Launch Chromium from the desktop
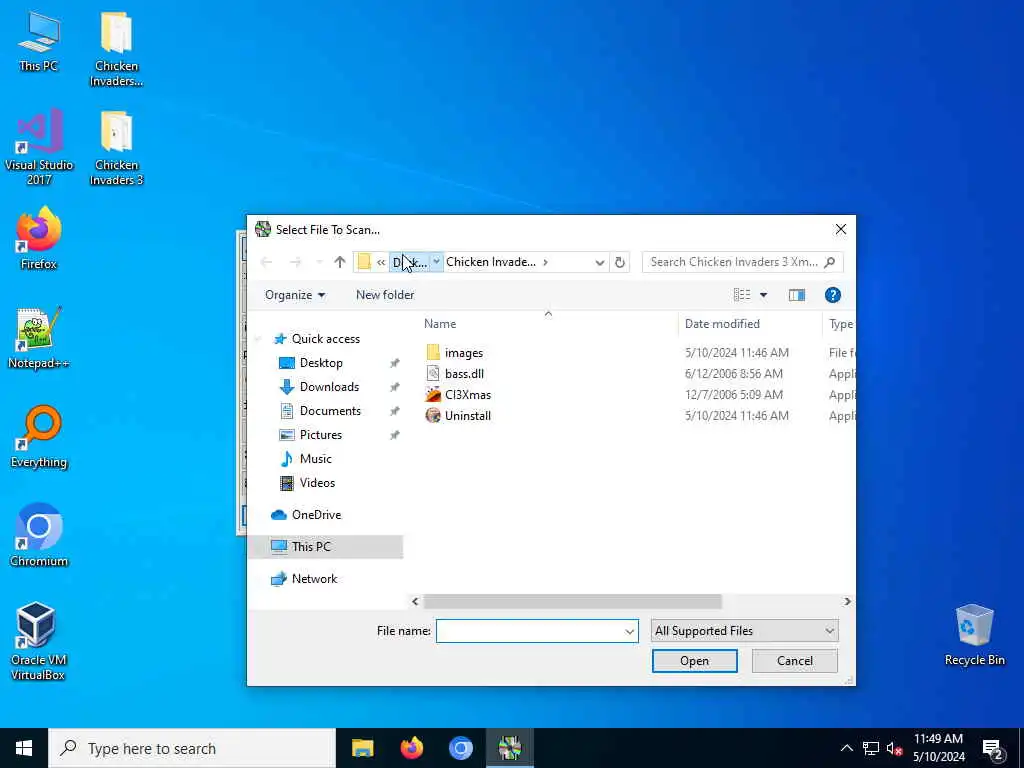1024x768 pixels. (39, 536)
